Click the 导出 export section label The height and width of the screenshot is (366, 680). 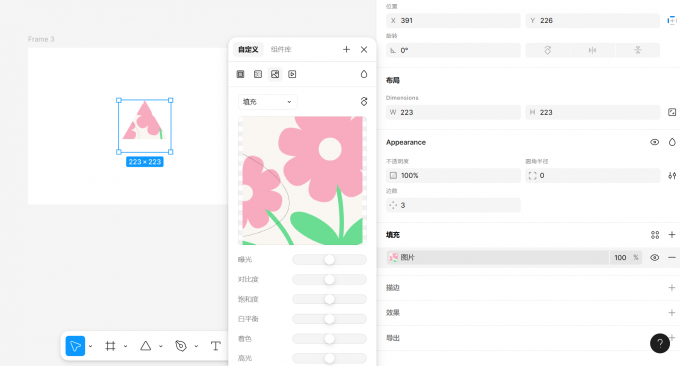[393, 338]
